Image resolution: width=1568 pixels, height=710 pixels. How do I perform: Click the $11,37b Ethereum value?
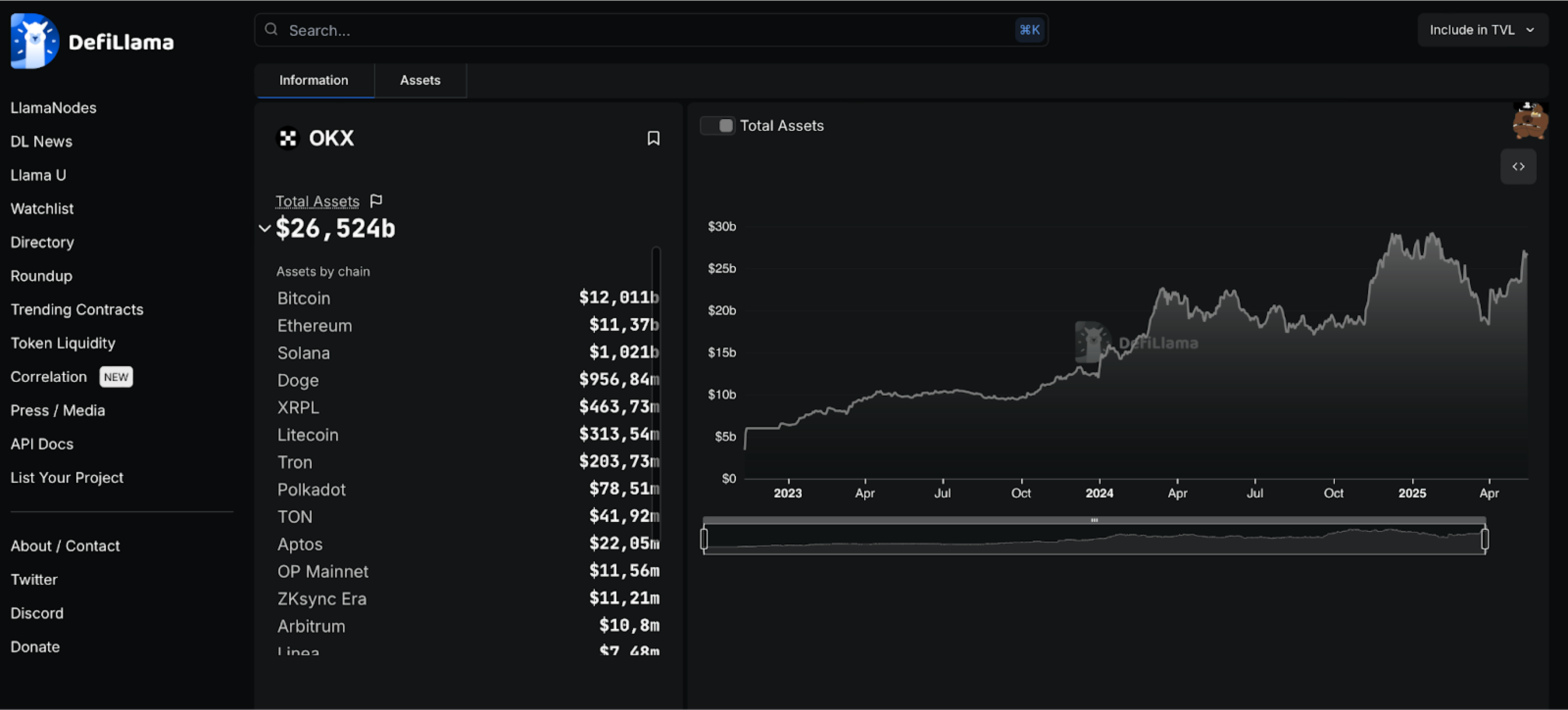tap(624, 324)
